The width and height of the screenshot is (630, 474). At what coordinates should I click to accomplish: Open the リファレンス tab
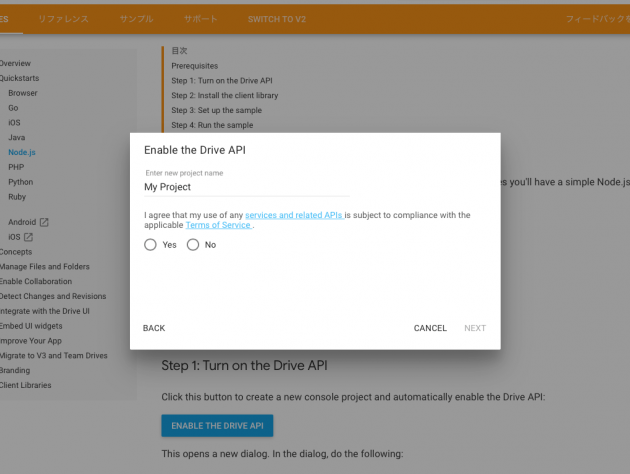click(63, 19)
